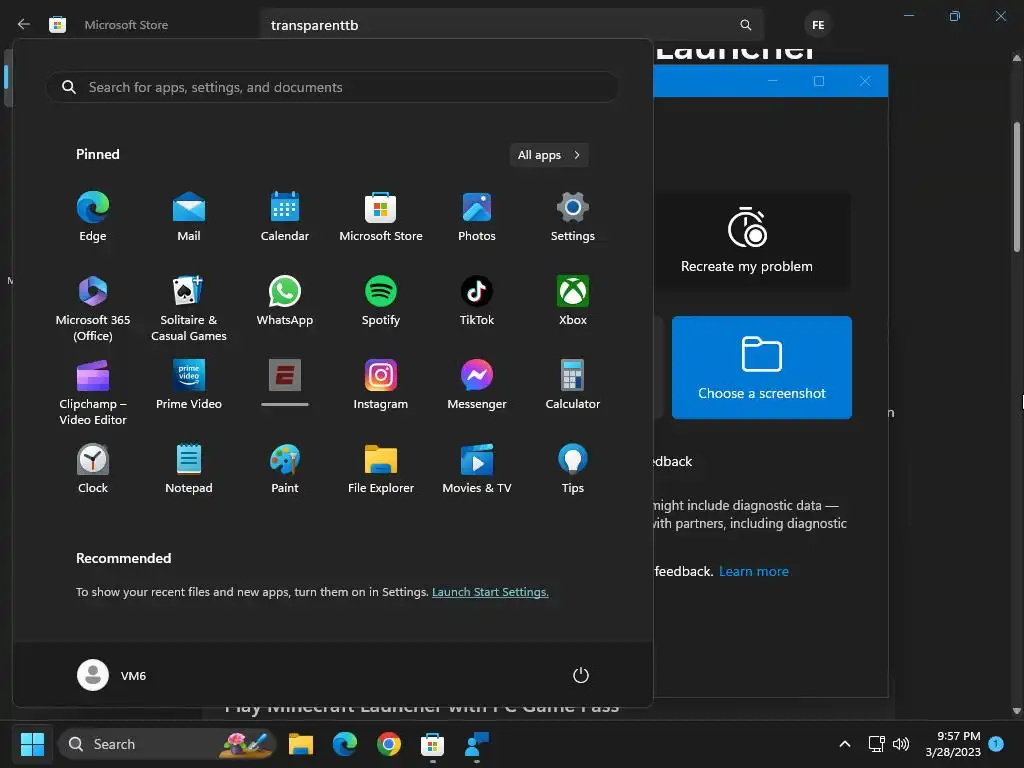
Task: Launch Spotify
Action: [x=381, y=300]
